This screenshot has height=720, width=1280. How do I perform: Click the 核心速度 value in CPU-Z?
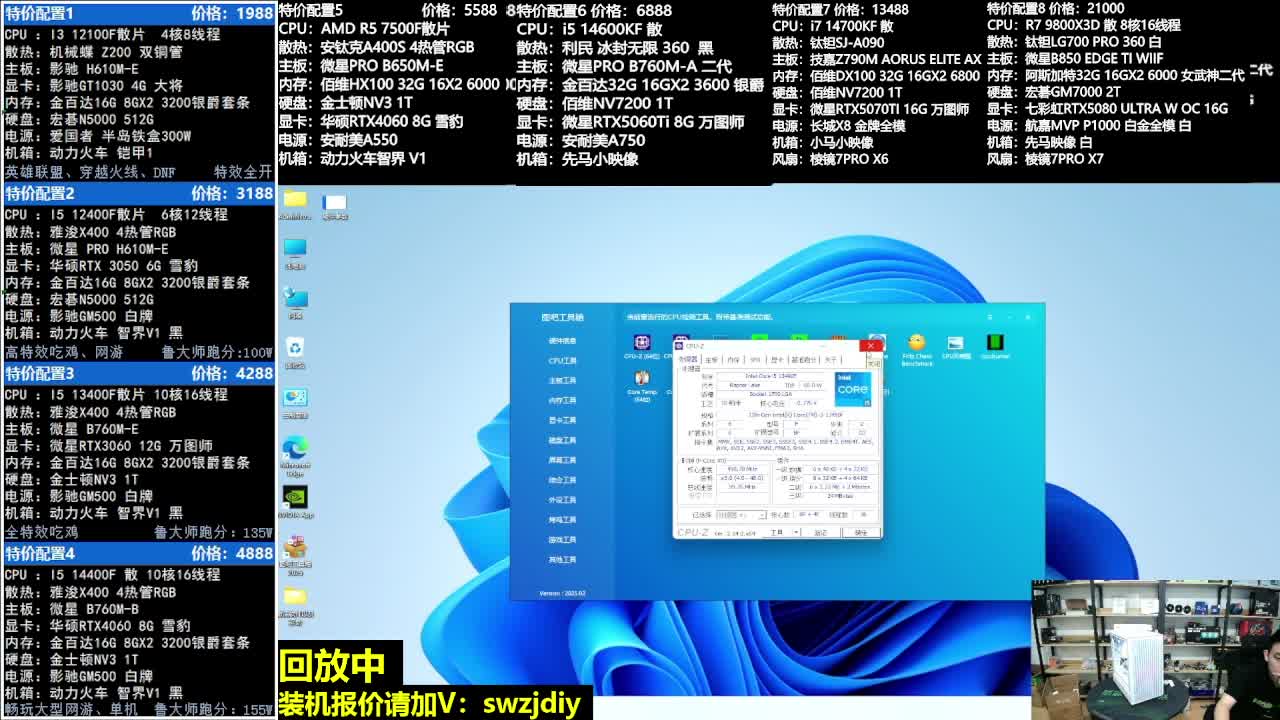point(743,469)
